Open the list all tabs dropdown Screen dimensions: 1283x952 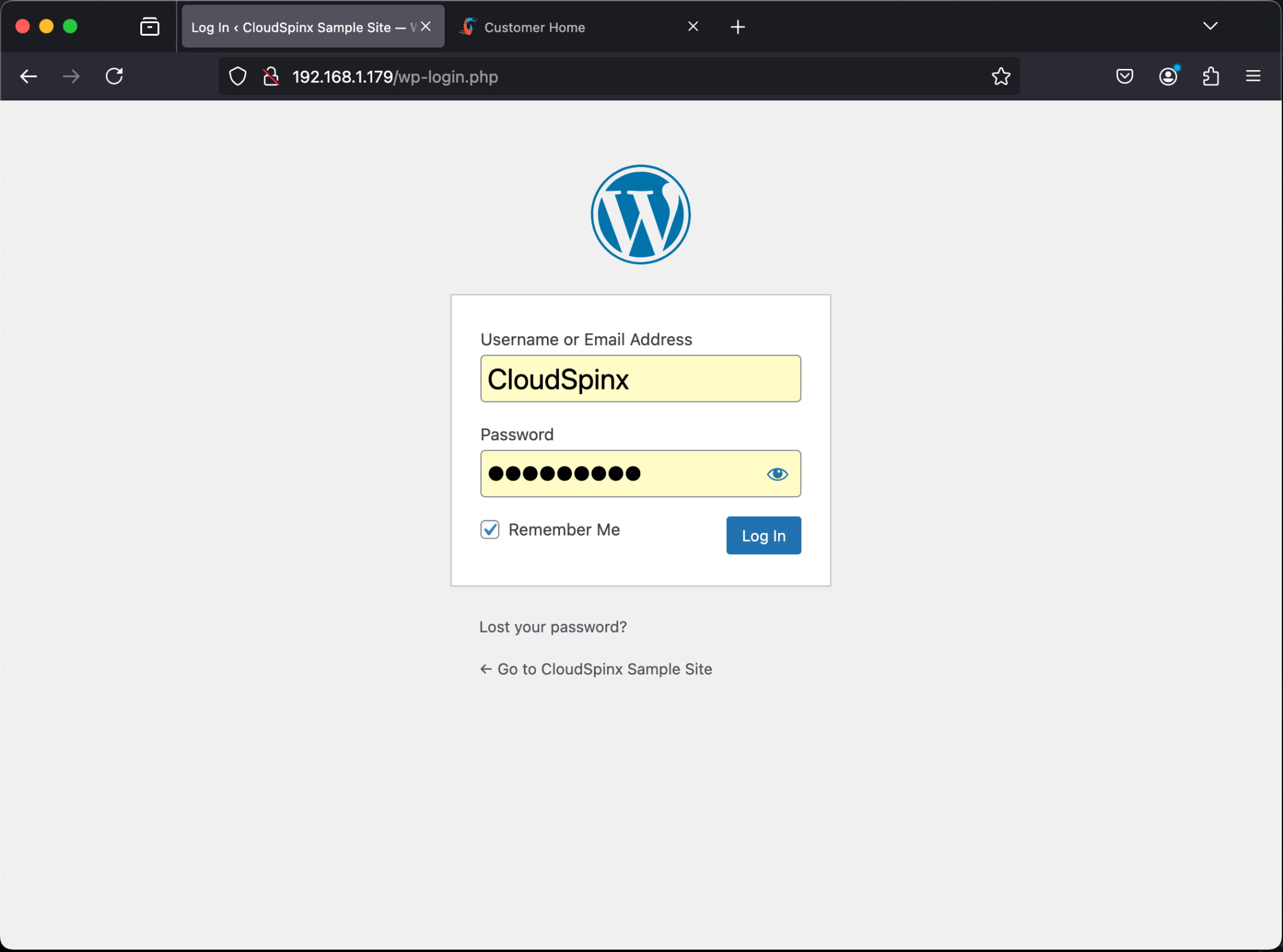coord(1210,26)
